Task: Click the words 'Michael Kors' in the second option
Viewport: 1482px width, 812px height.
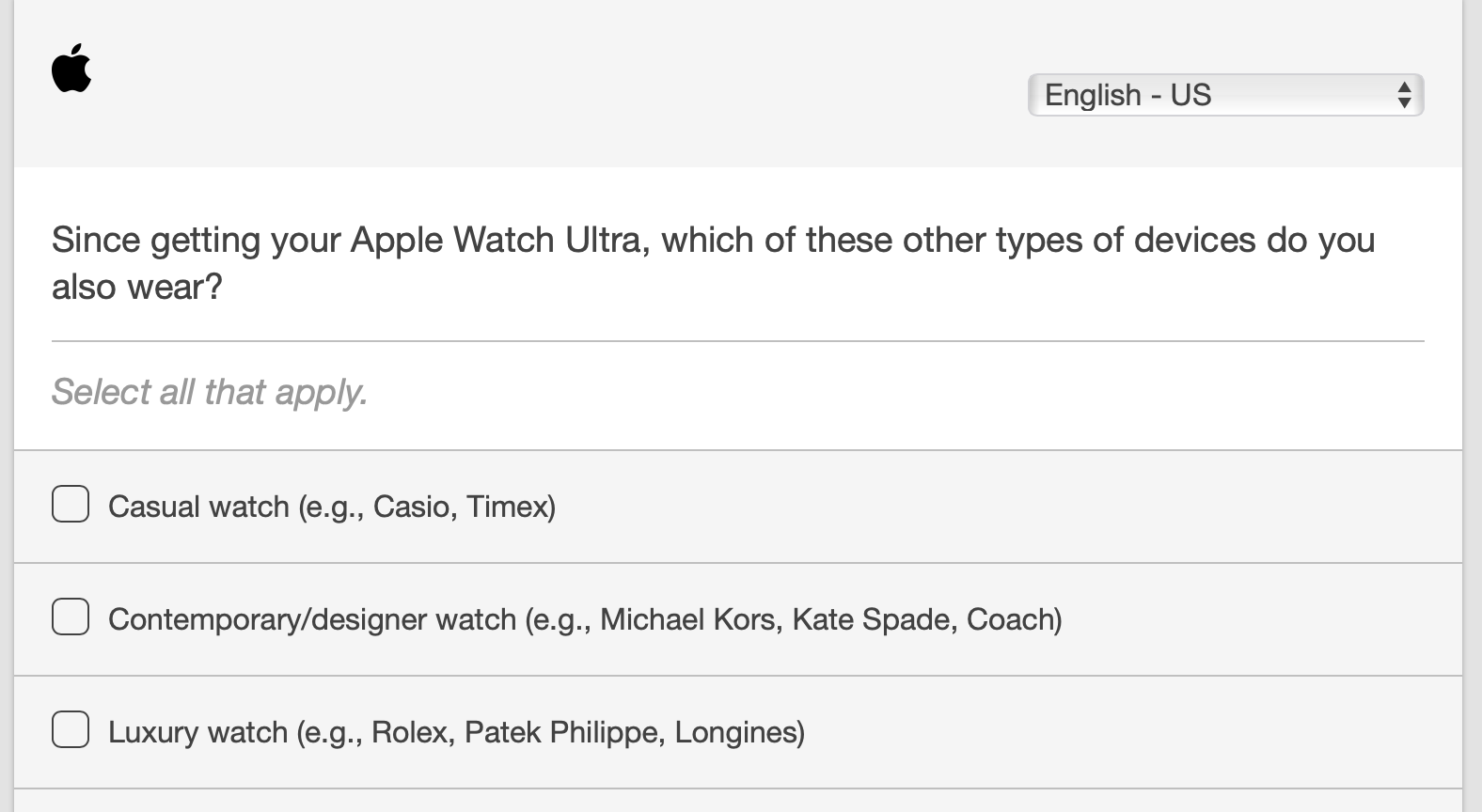Action: [689, 620]
